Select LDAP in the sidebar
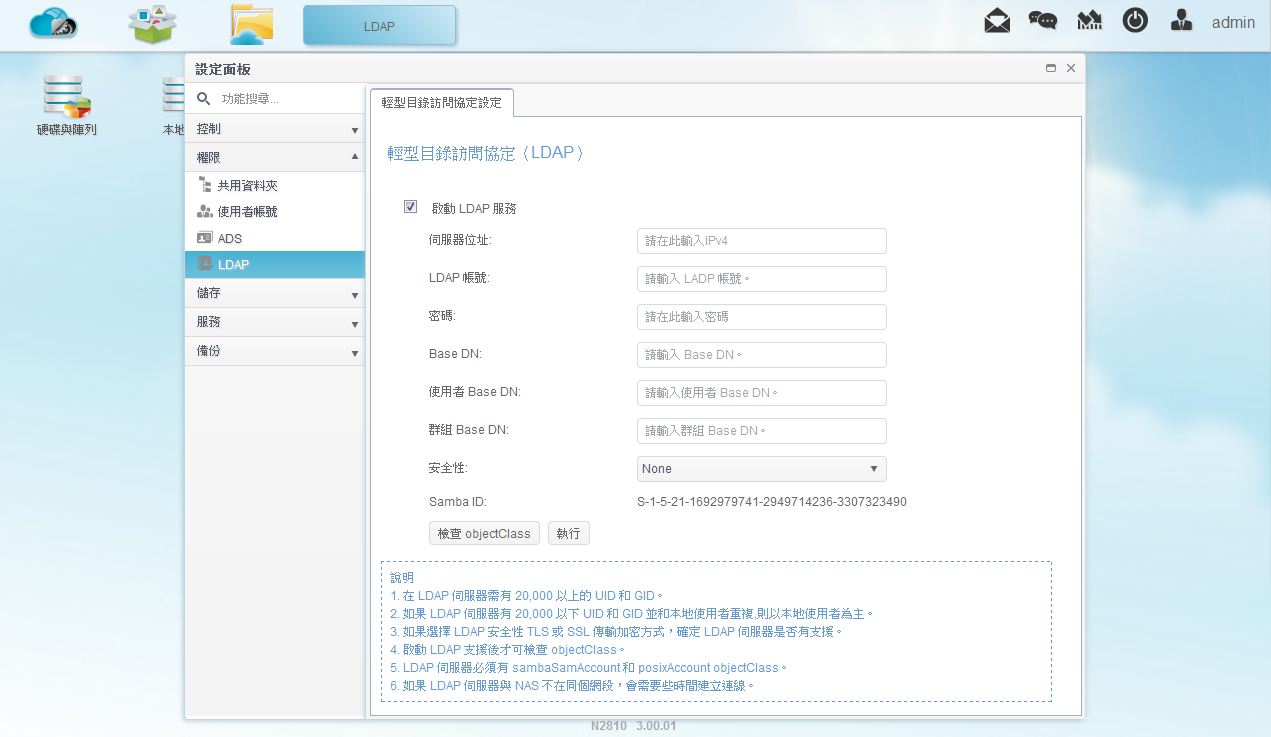This screenshot has width=1271, height=737. tap(275, 264)
